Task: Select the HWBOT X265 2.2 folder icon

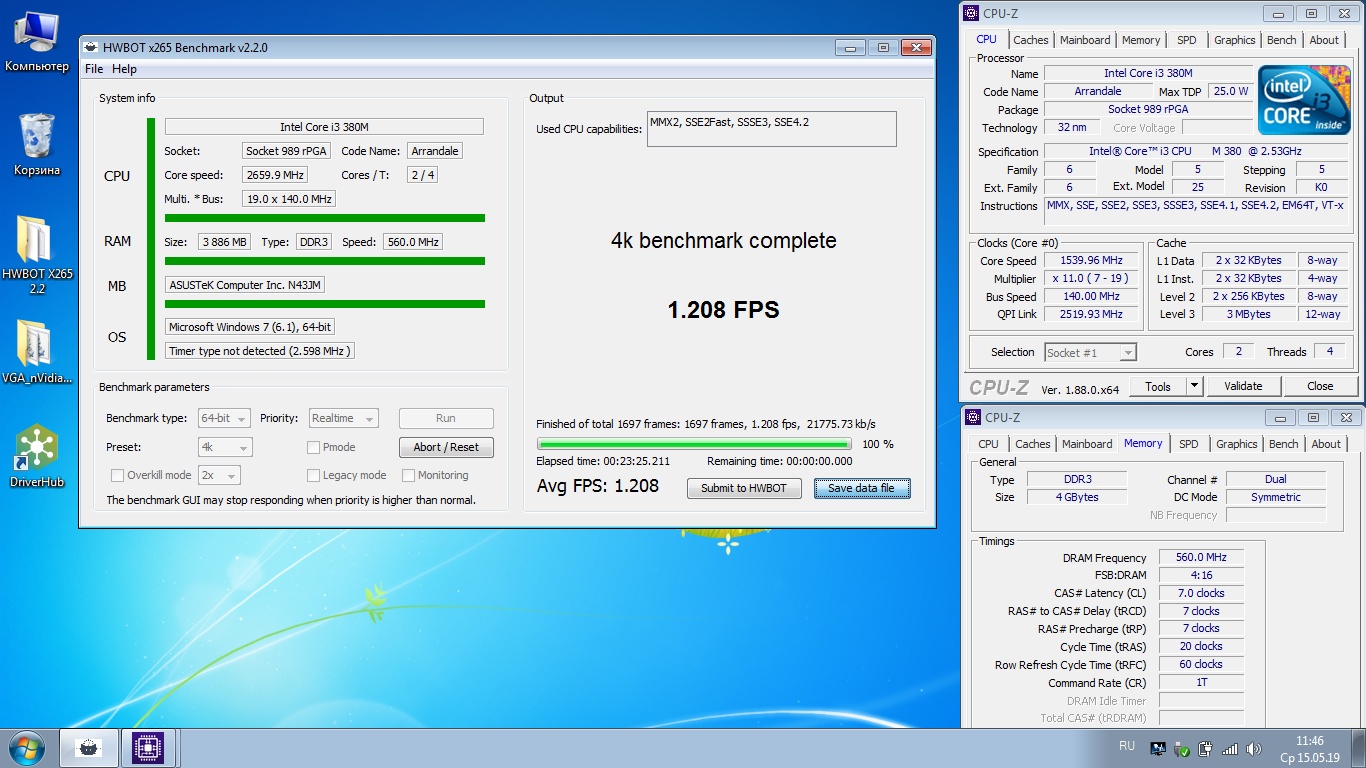Action: (37, 254)
